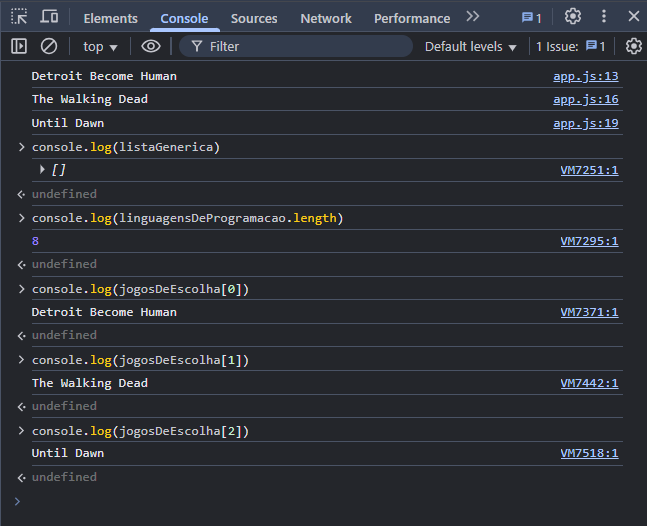The height and width of the screenshot is (526, 647).
Task: Open the VM7295:1 source link
Action: [x=589, y=241]
